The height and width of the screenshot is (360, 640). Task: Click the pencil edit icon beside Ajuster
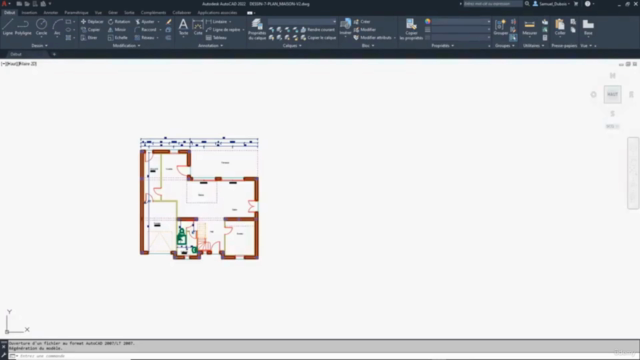(169, 22)
